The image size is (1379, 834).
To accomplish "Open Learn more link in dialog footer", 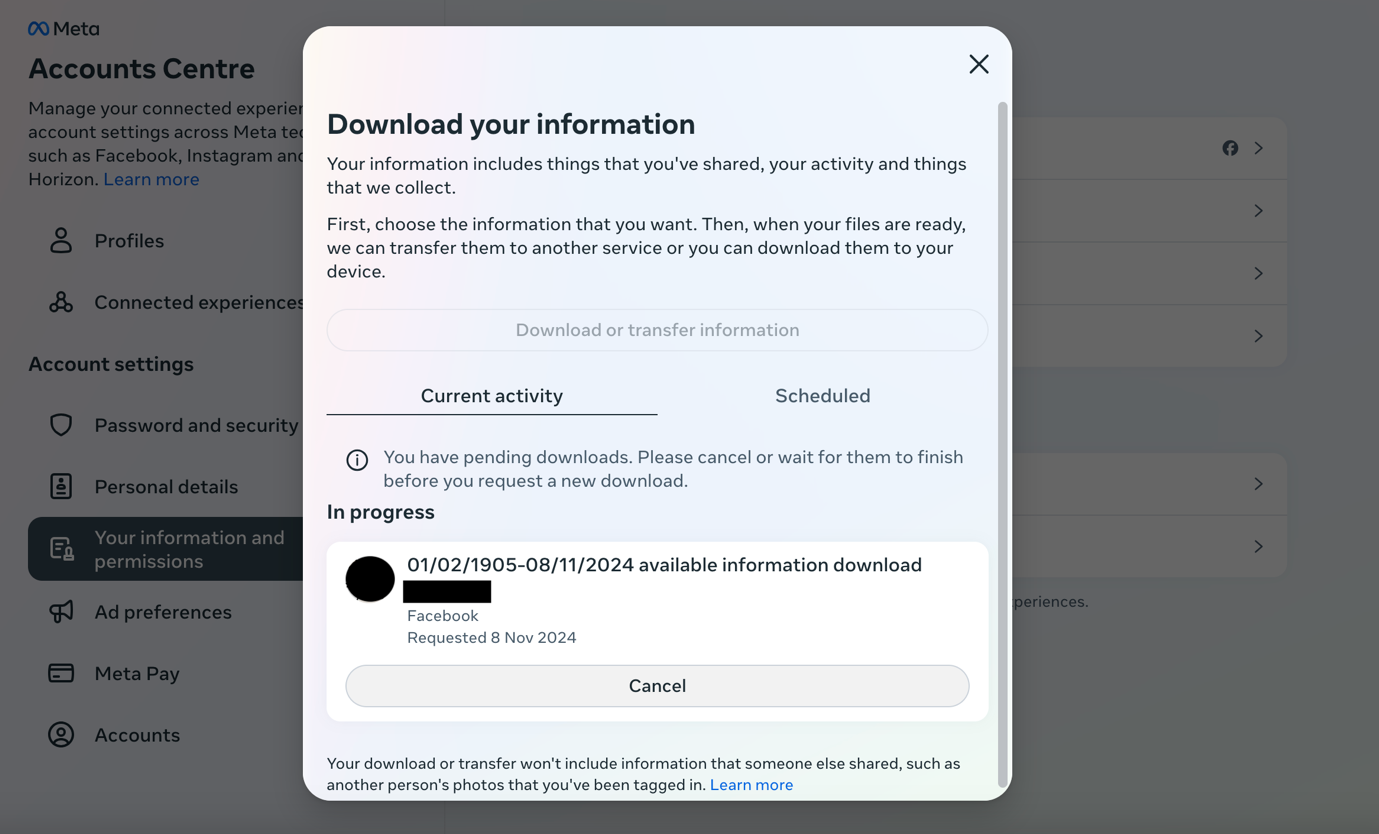I will pos(751,785).
